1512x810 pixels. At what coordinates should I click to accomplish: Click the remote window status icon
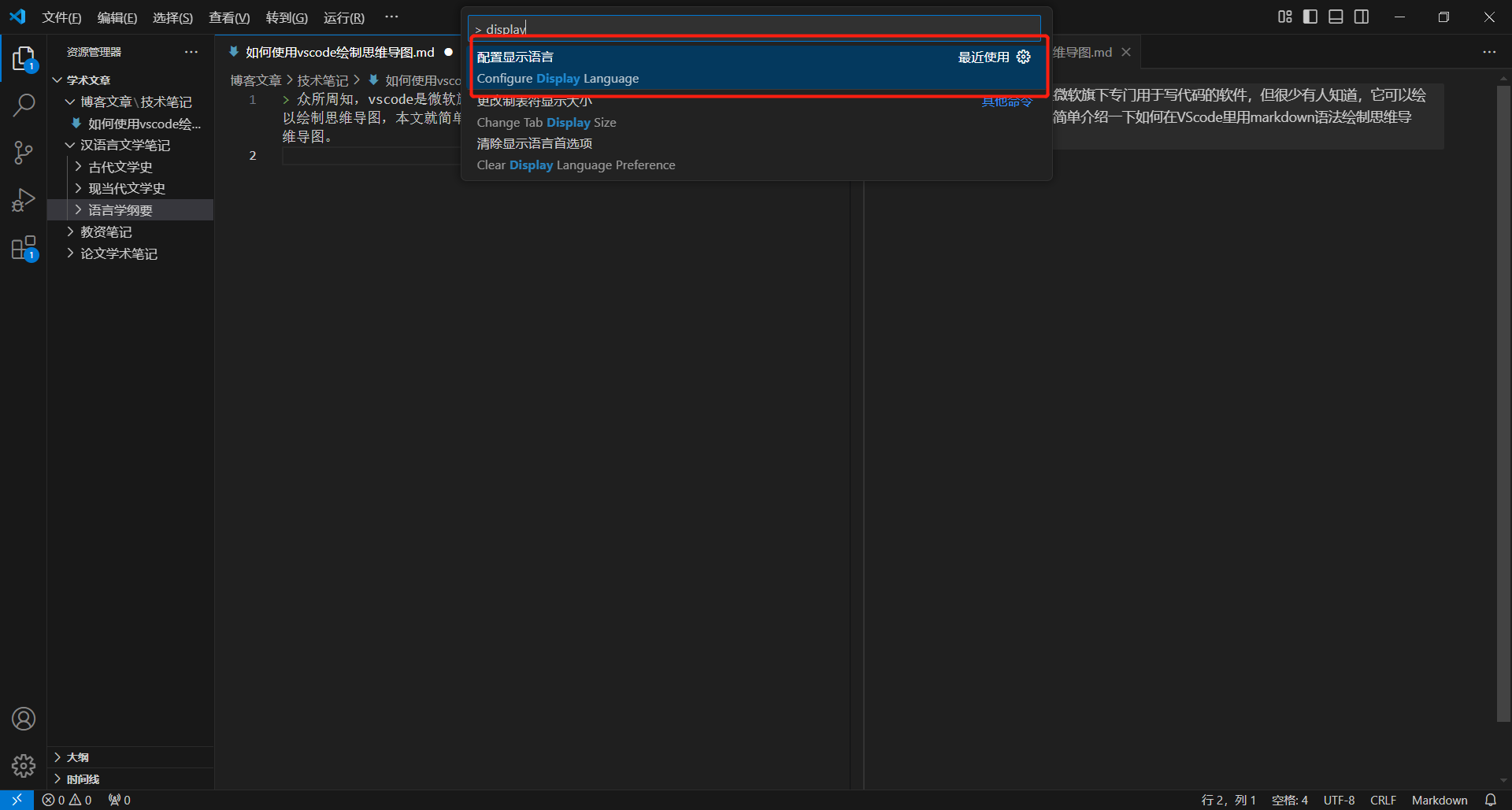17,800
